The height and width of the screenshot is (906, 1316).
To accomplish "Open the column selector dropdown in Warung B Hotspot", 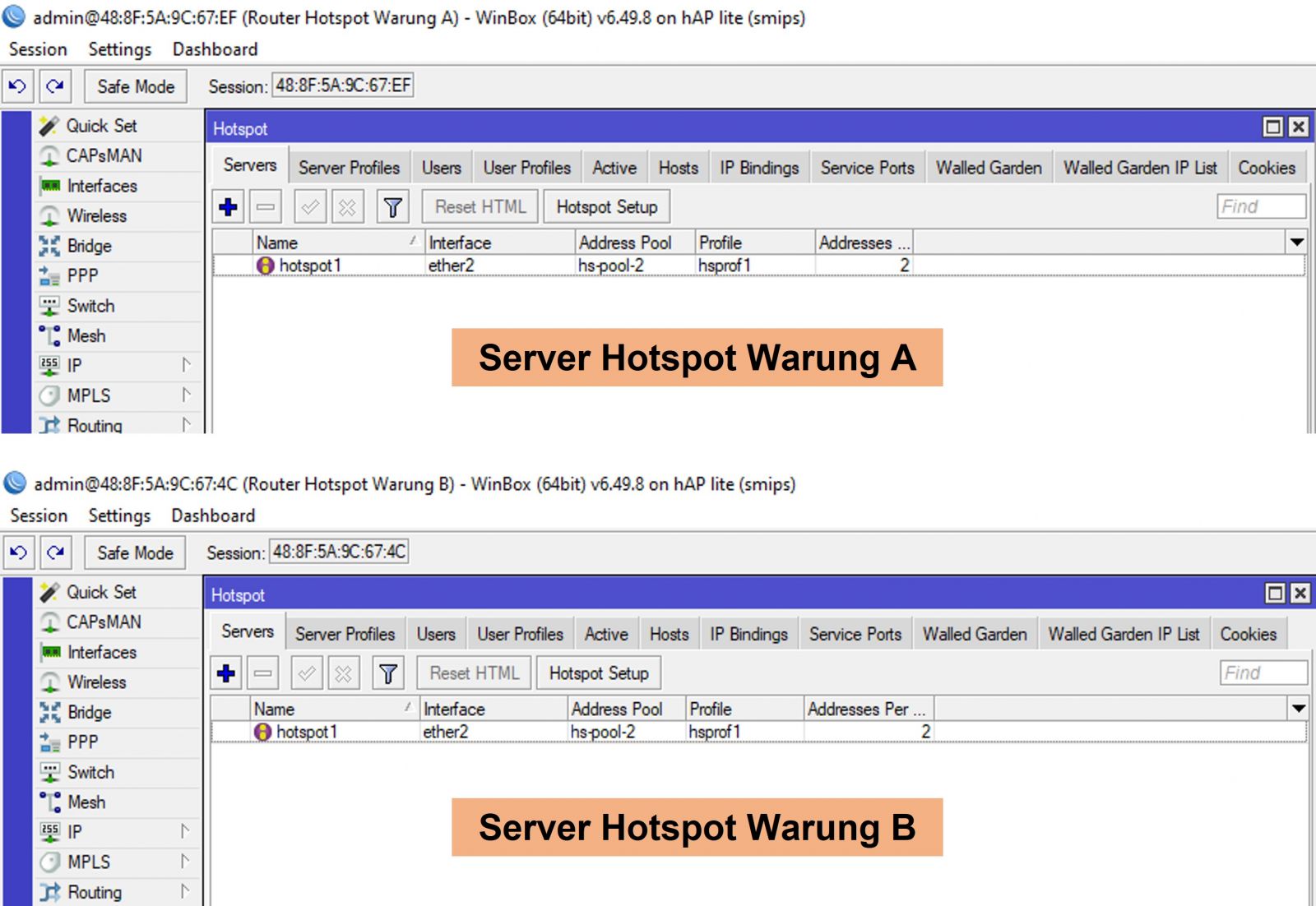I will [x=1297, y=708].
